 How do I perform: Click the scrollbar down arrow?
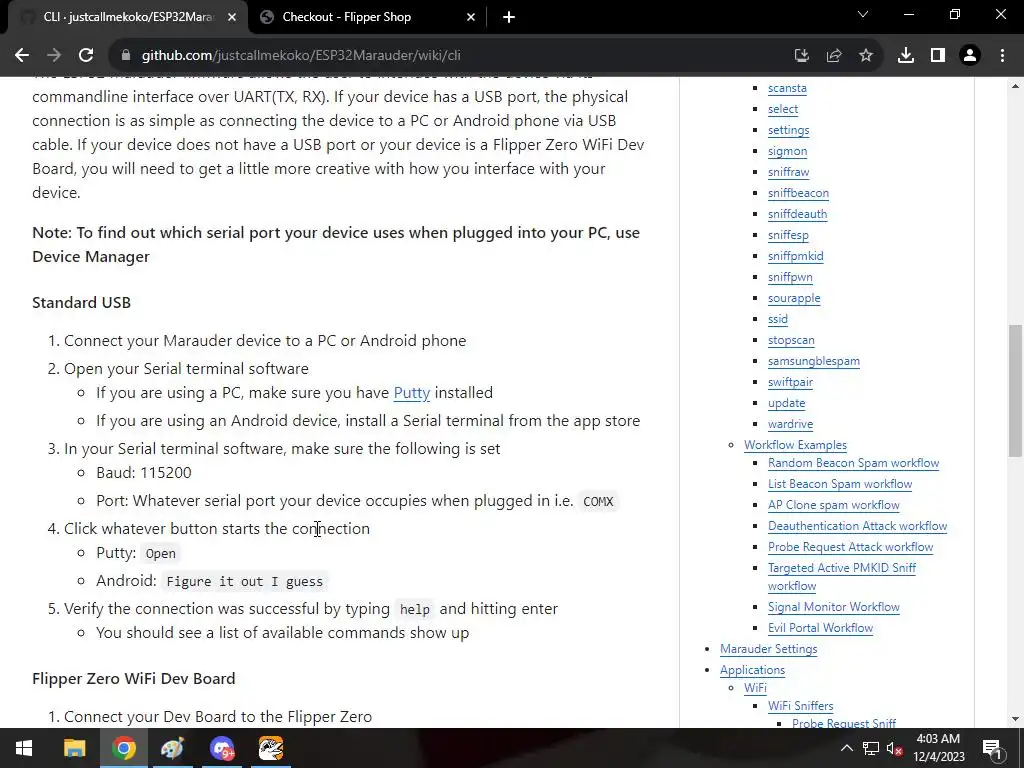click(x=1016, y=720)
